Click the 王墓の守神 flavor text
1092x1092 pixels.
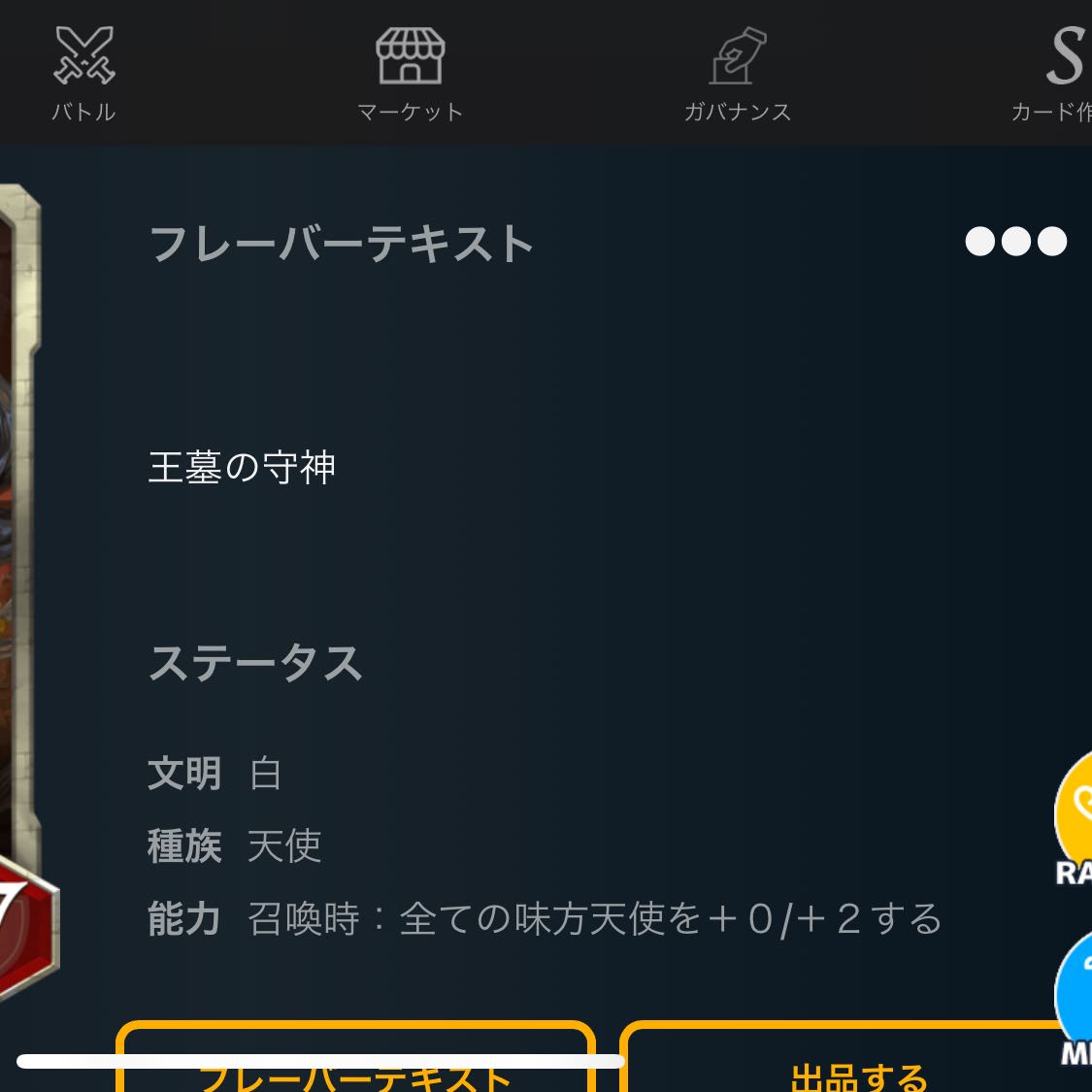coord(242,467)
